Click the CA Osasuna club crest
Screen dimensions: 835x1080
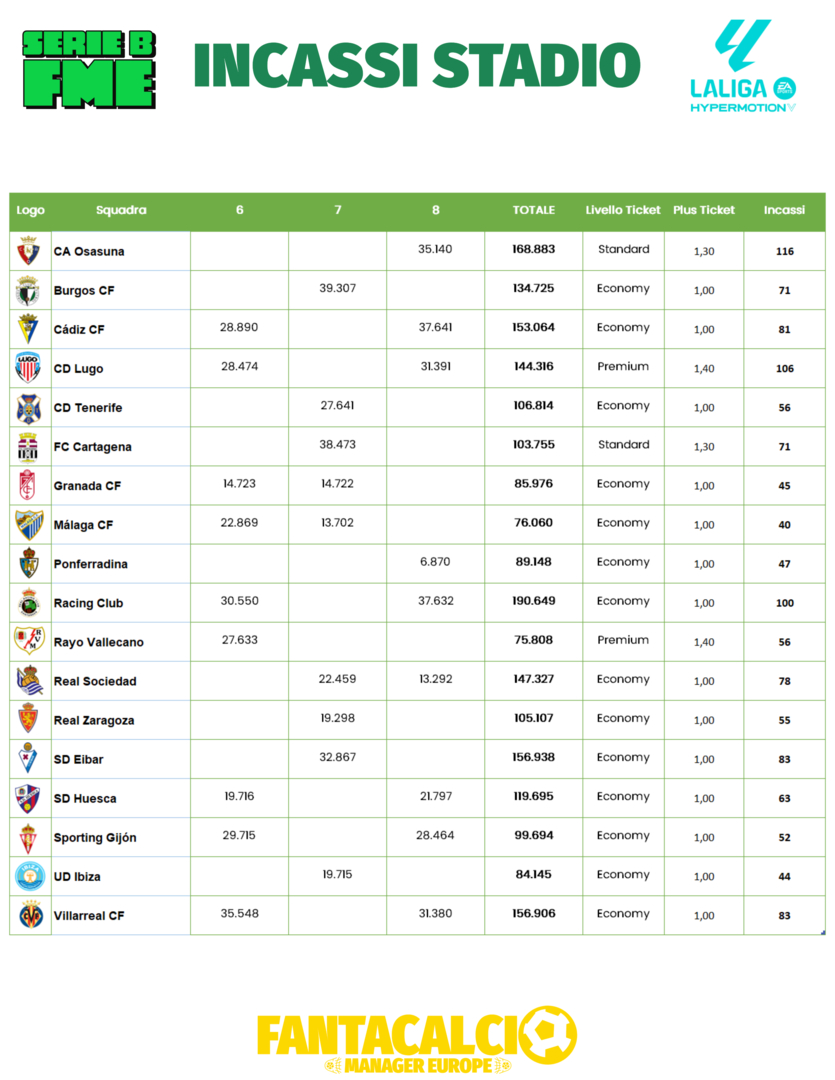point(28,251)
